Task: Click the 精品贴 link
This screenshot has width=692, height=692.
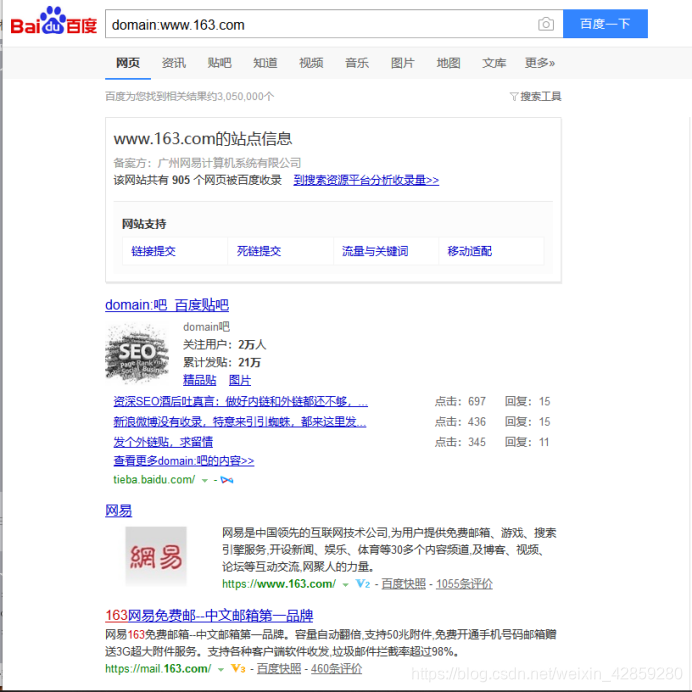Action: (199, 380)
